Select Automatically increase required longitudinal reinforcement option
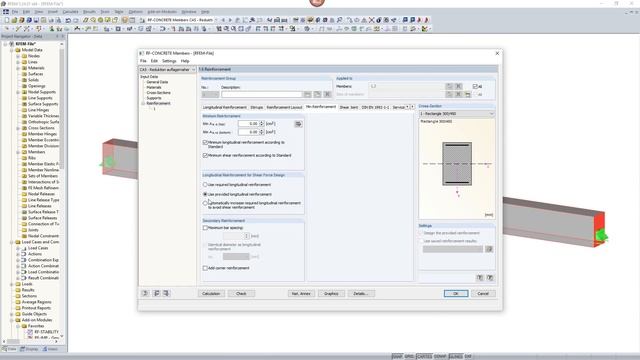Viewport: 640px width, 360px height. (205, 203)
